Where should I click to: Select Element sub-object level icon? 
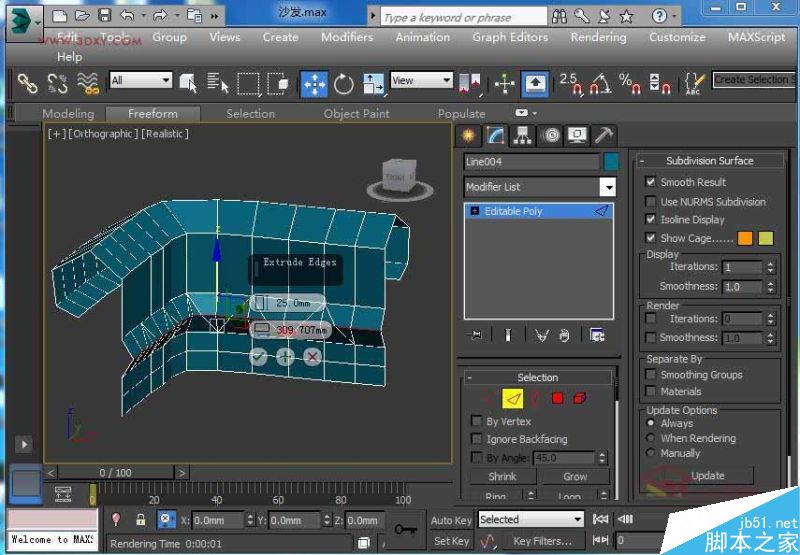pyautogui.click(x=580, y=398)
